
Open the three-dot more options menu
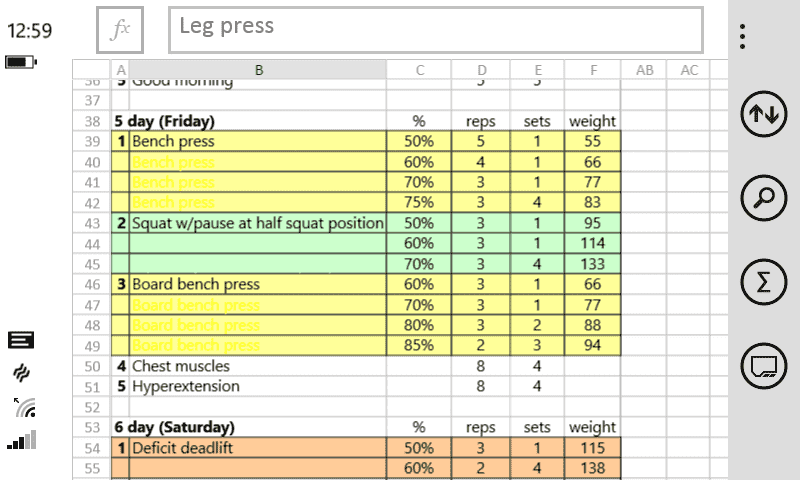click(742, 36)
